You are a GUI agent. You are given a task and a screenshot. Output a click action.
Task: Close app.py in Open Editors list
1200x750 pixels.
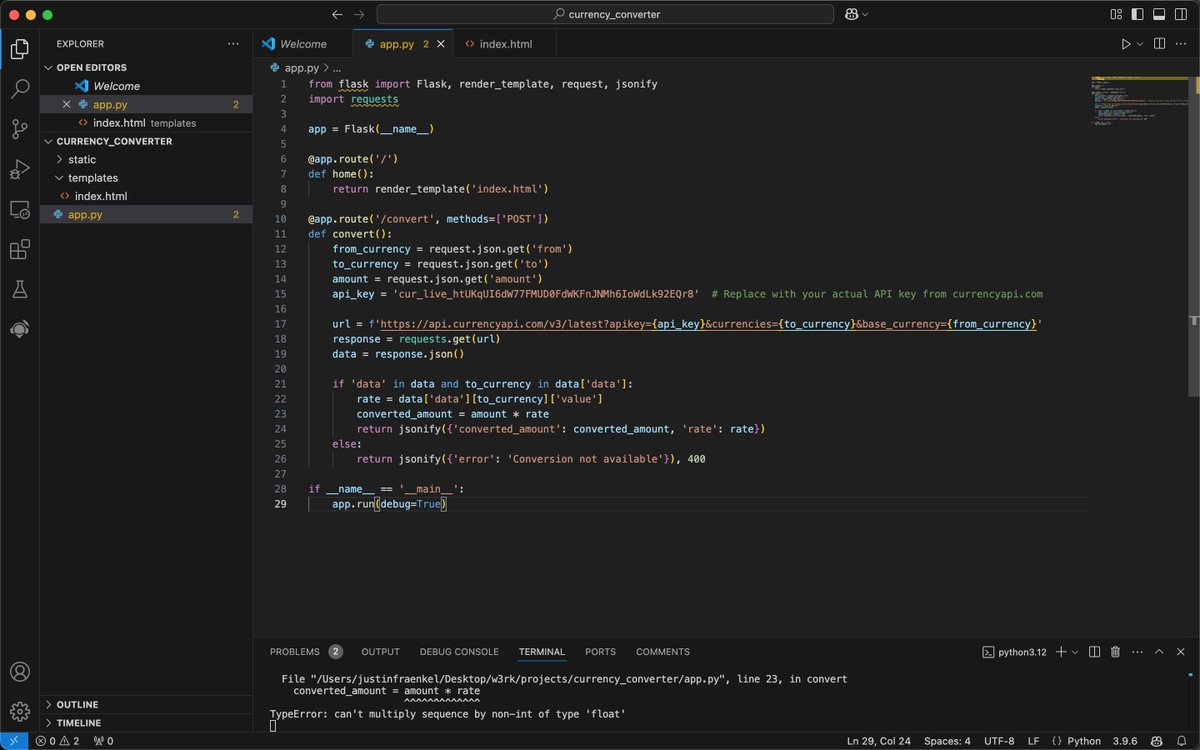[67, 105]
